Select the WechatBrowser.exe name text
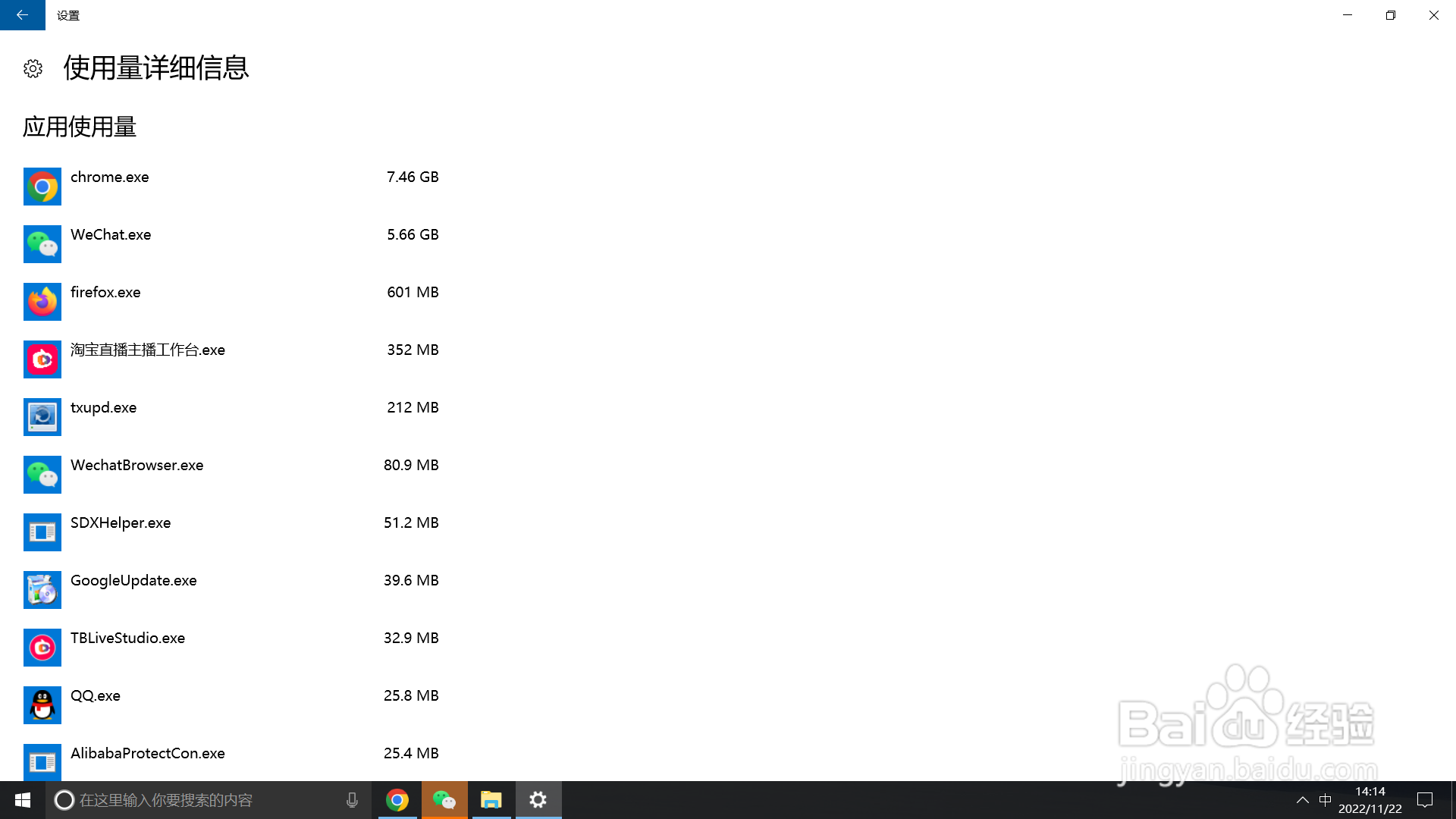This screenshot has height=819, width=1456. [137, 466]
